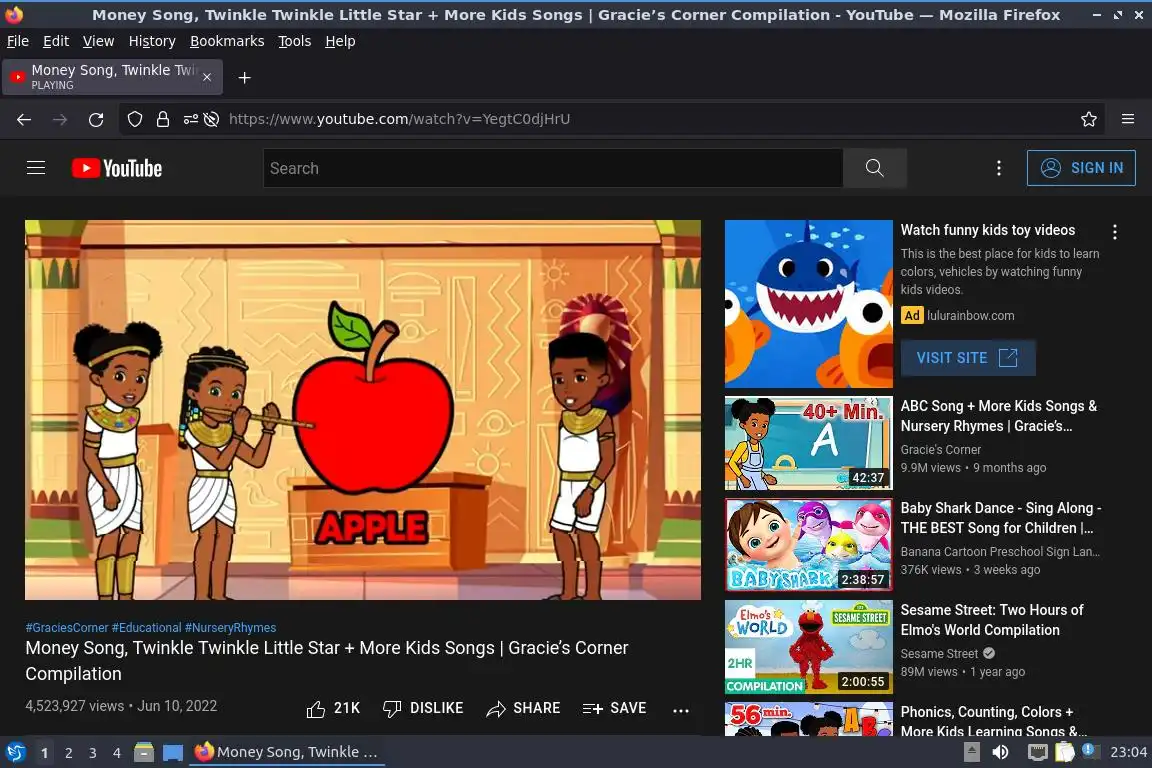Screen dimensions: 1152x768
Task: Open the ad options three-dot menu
Action: (x=1115, y=232)
